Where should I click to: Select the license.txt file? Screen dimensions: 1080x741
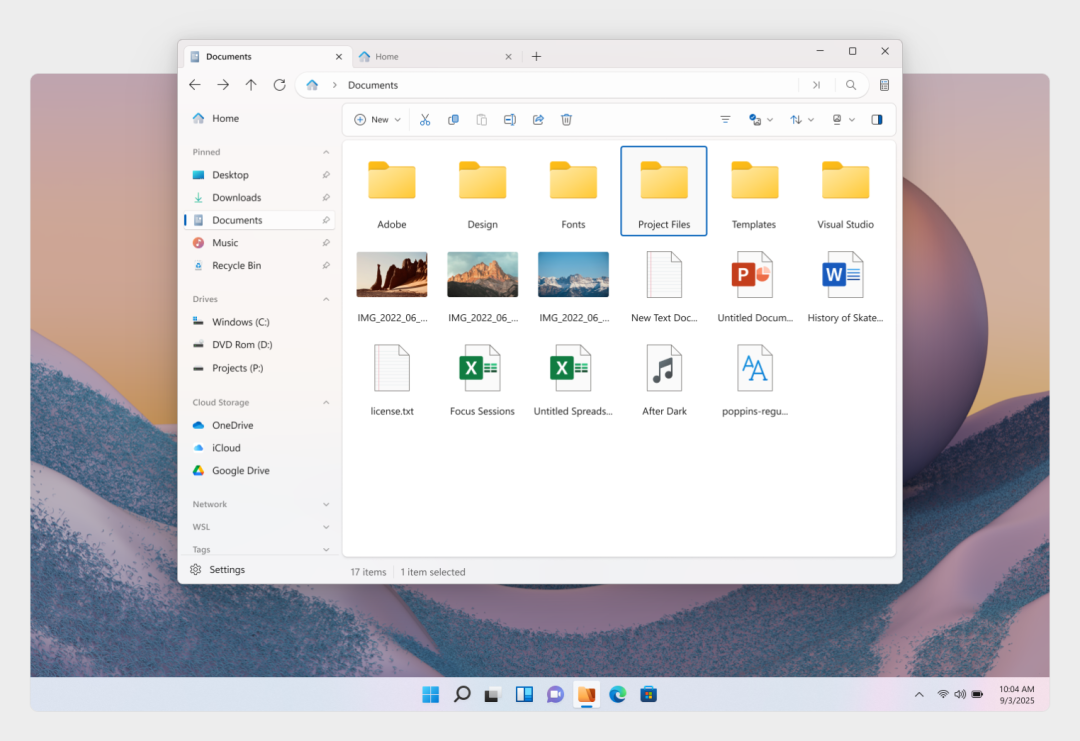(392, 379)
